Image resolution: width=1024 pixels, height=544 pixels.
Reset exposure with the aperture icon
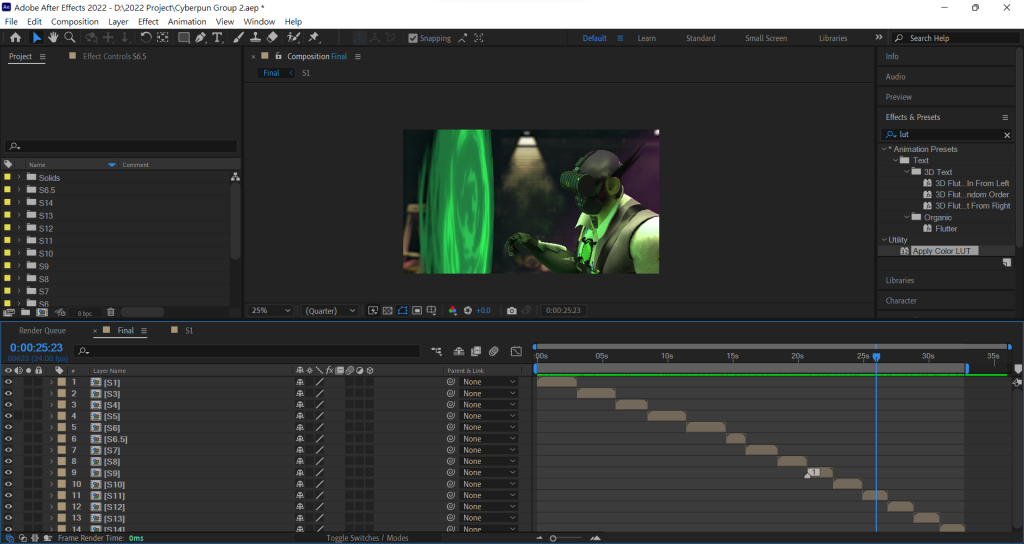[x=468, y=310]
